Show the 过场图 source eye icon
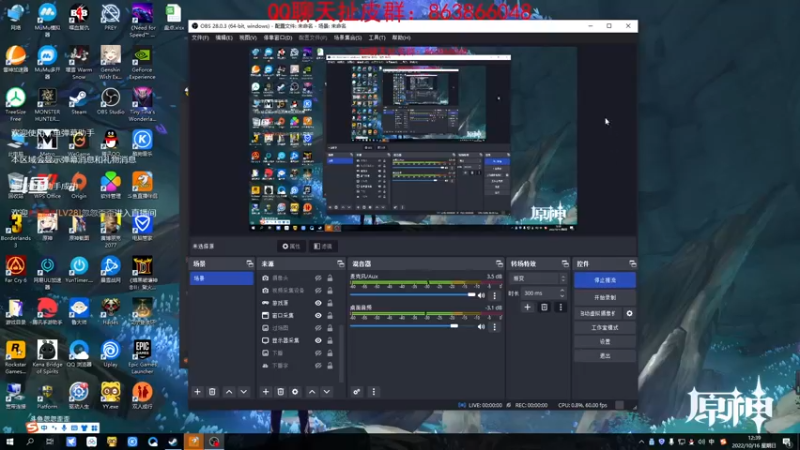800x450 pixels. (318, 328)
